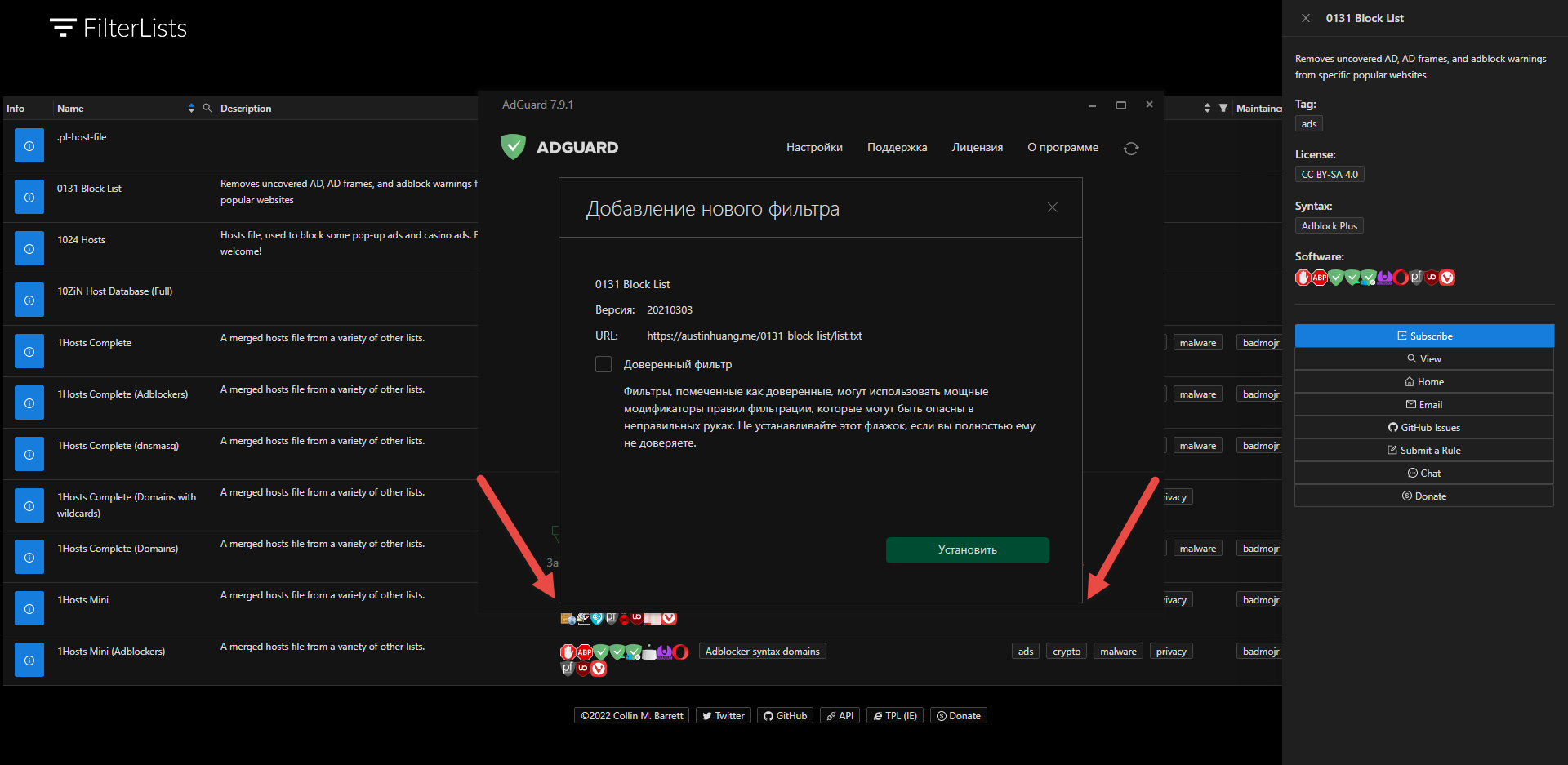Open the Twitter footer link

(x=724, y=715)
